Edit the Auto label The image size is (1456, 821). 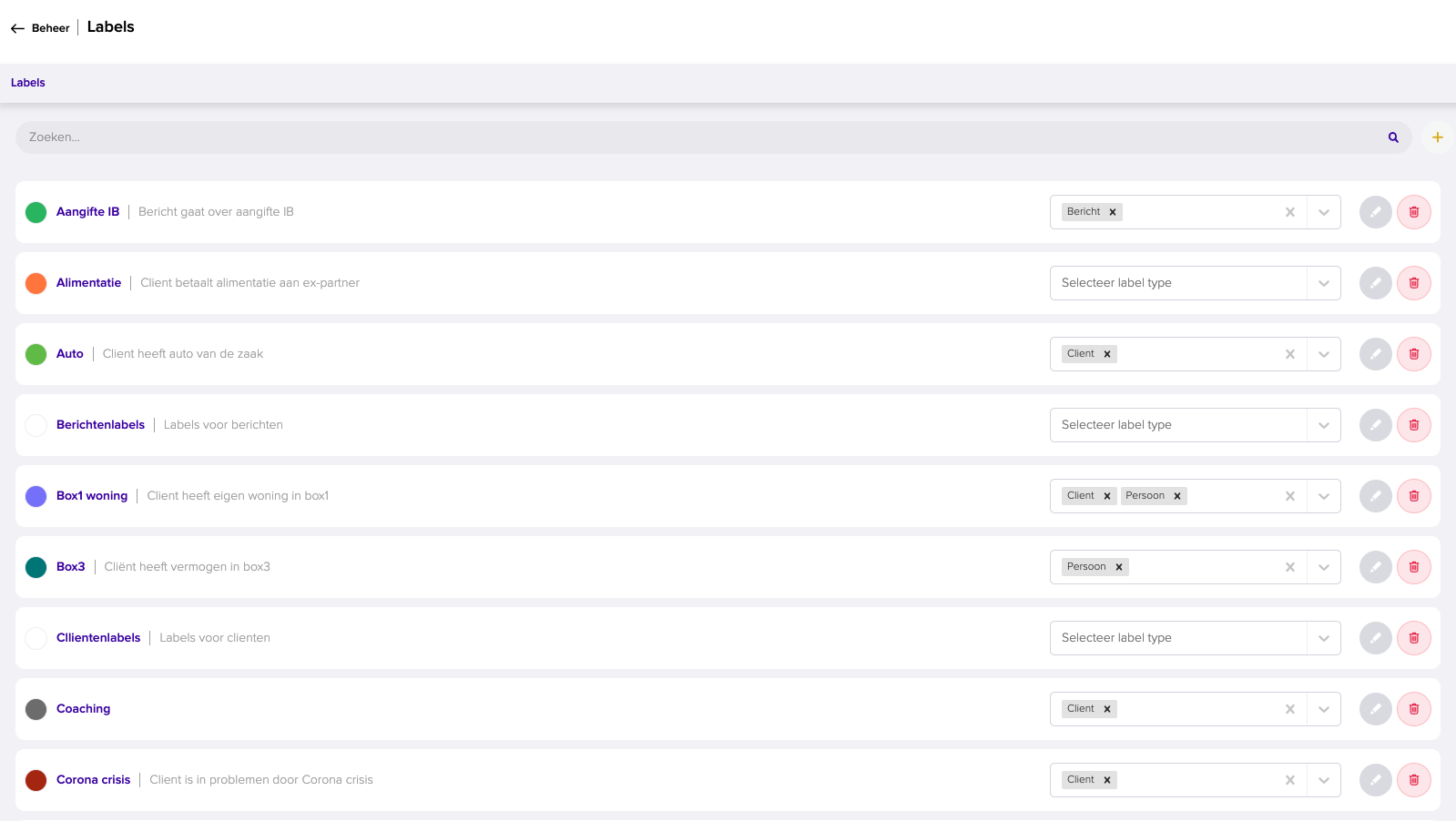point(1376,354)
